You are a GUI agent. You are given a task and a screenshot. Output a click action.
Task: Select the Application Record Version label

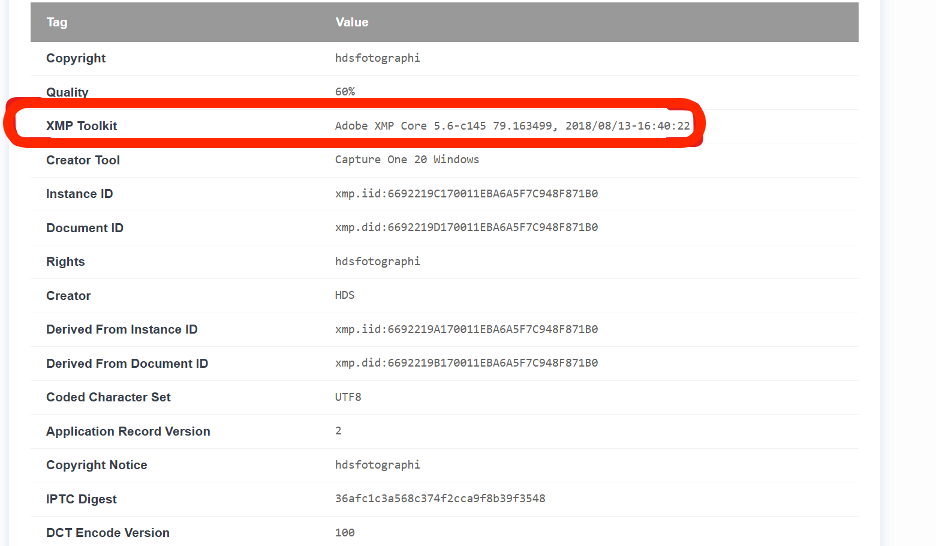128,432
